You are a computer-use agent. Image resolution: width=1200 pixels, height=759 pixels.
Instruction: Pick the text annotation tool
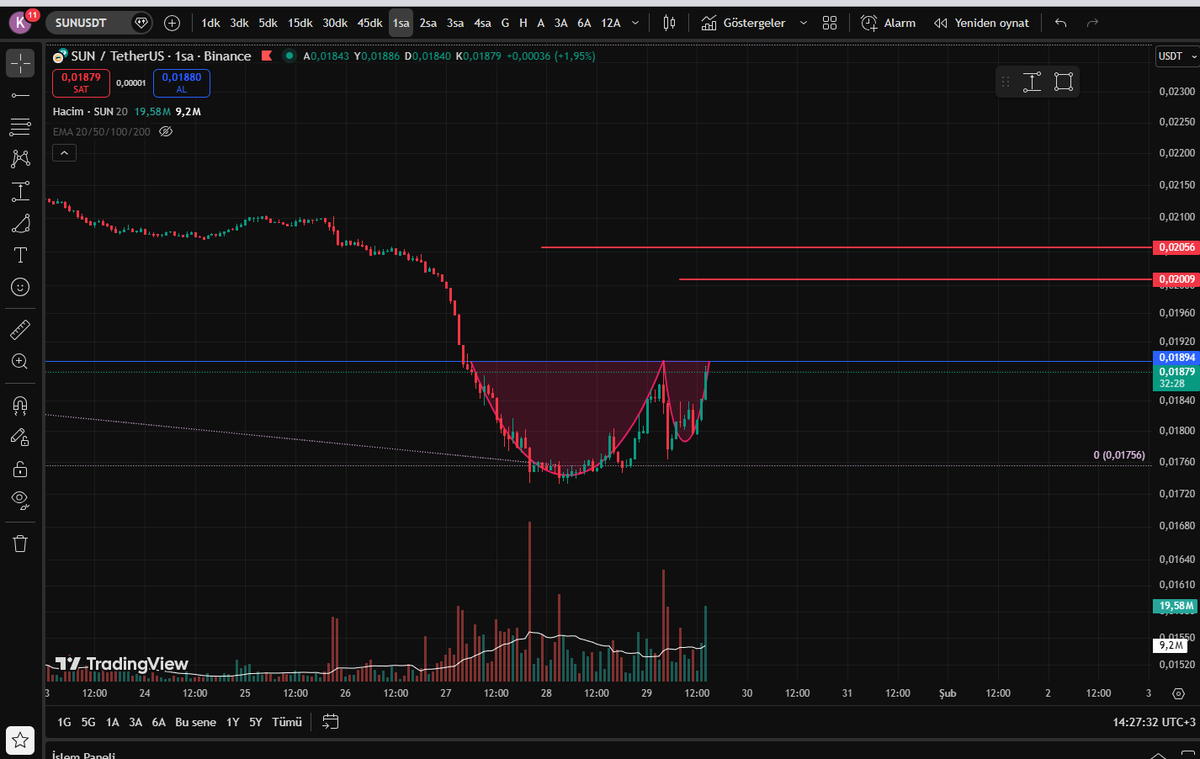point(20,255)
